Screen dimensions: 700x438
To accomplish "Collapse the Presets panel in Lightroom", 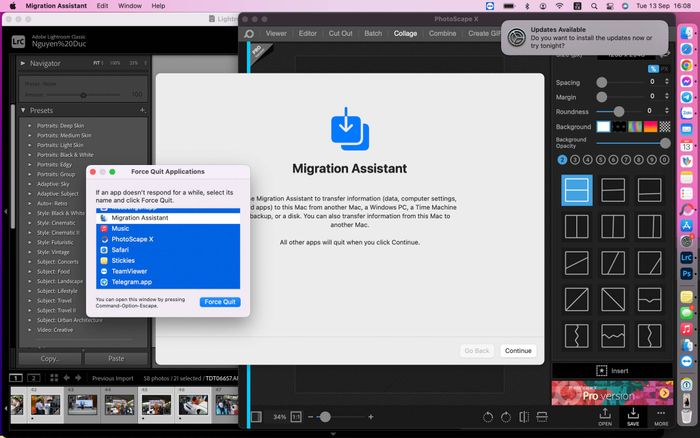I will pos(23,110).
